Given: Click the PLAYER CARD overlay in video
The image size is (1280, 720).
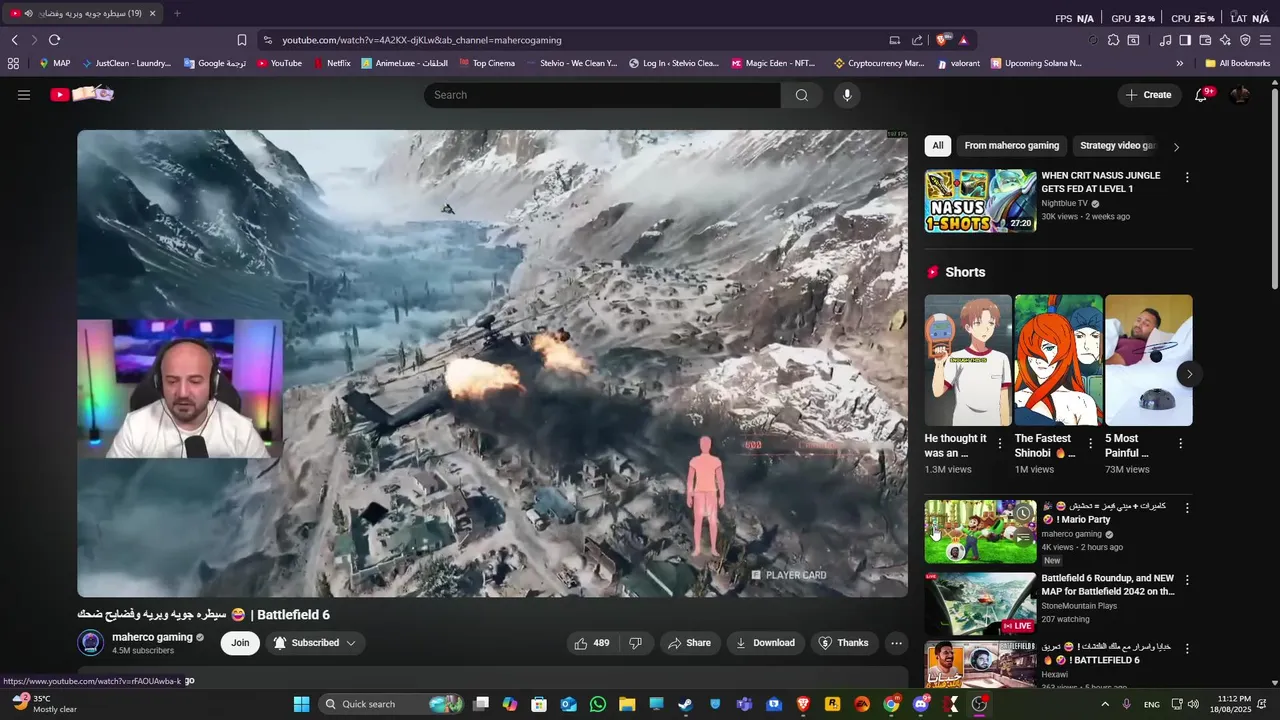Looking at the screenshot, I should (x=789, y=575).
